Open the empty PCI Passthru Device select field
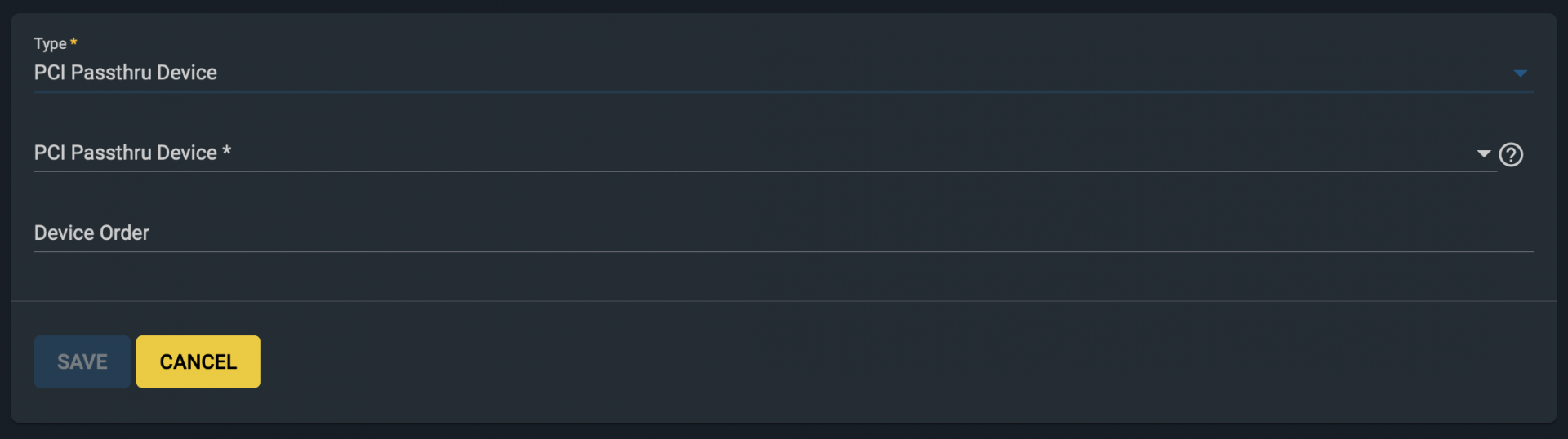 click(765, 153)
